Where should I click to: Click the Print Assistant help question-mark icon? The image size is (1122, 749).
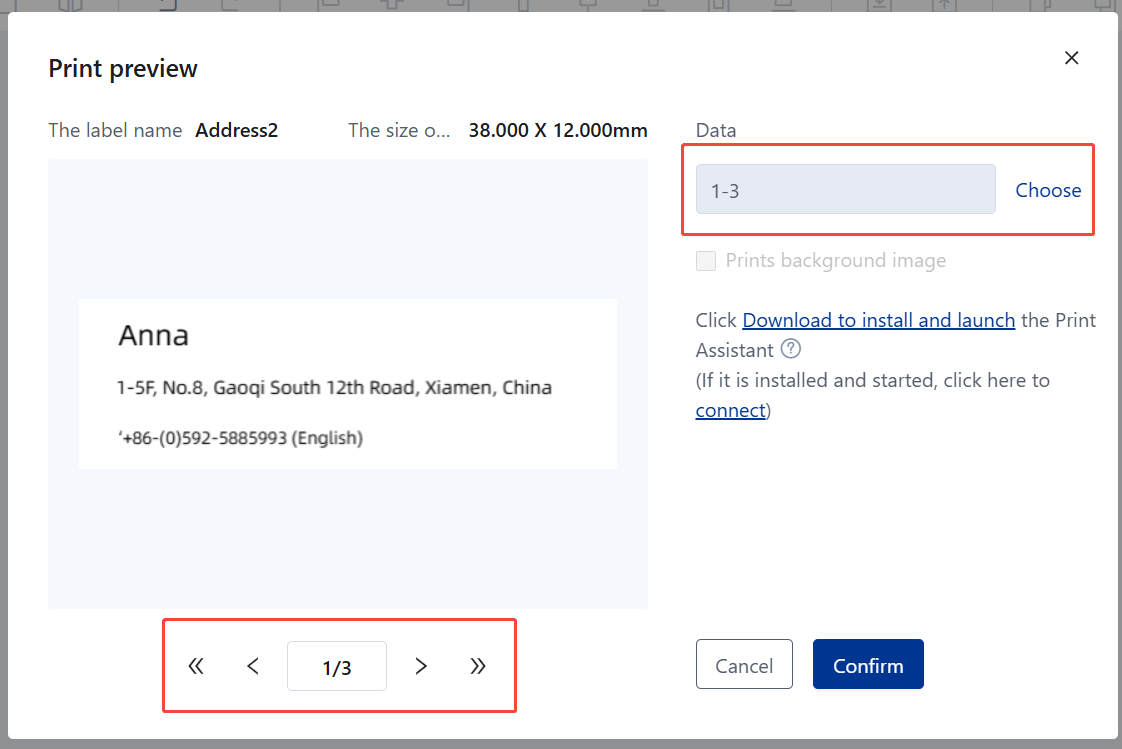point(791,349)
